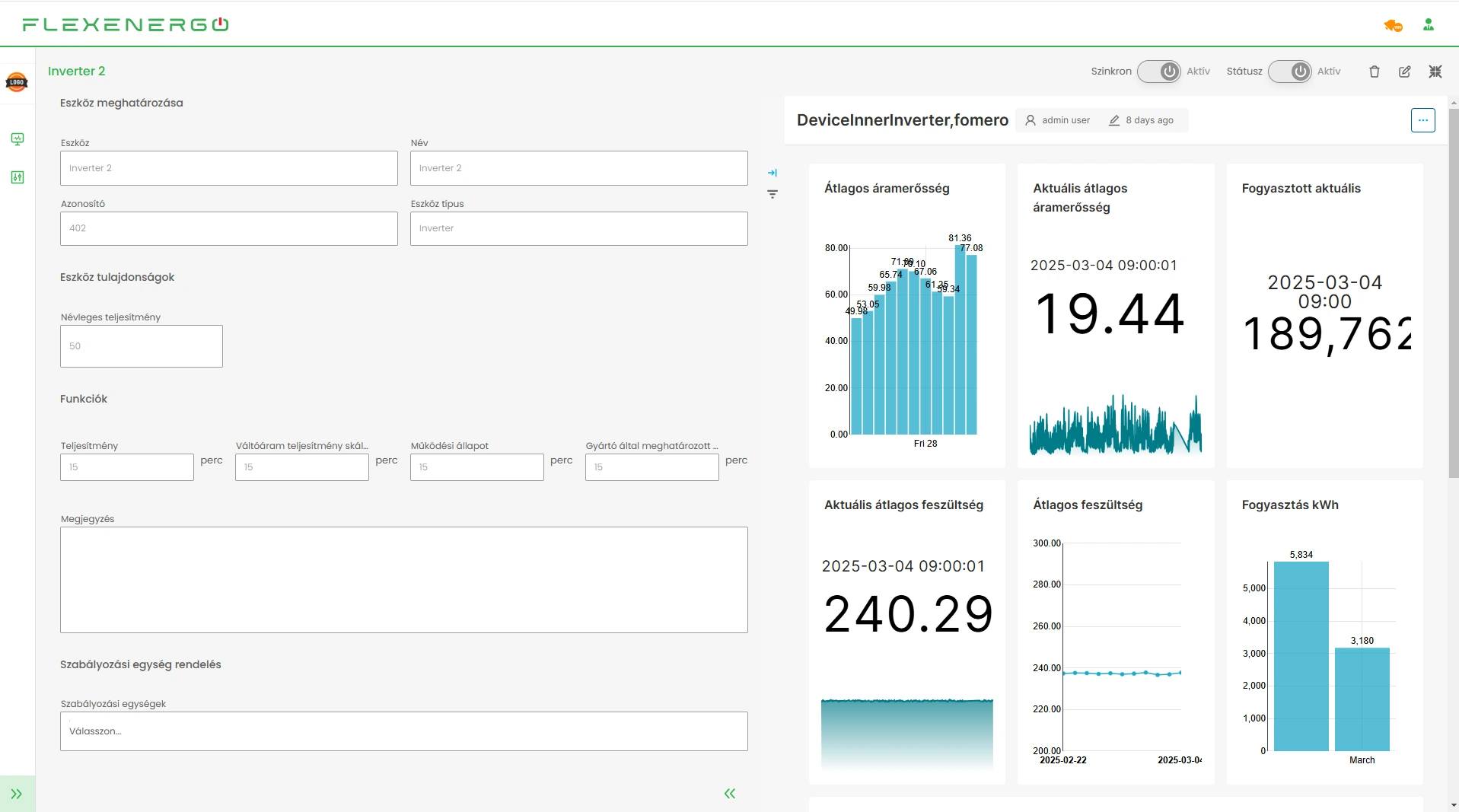Collapse form panel with double left chevron

(729, 794)
